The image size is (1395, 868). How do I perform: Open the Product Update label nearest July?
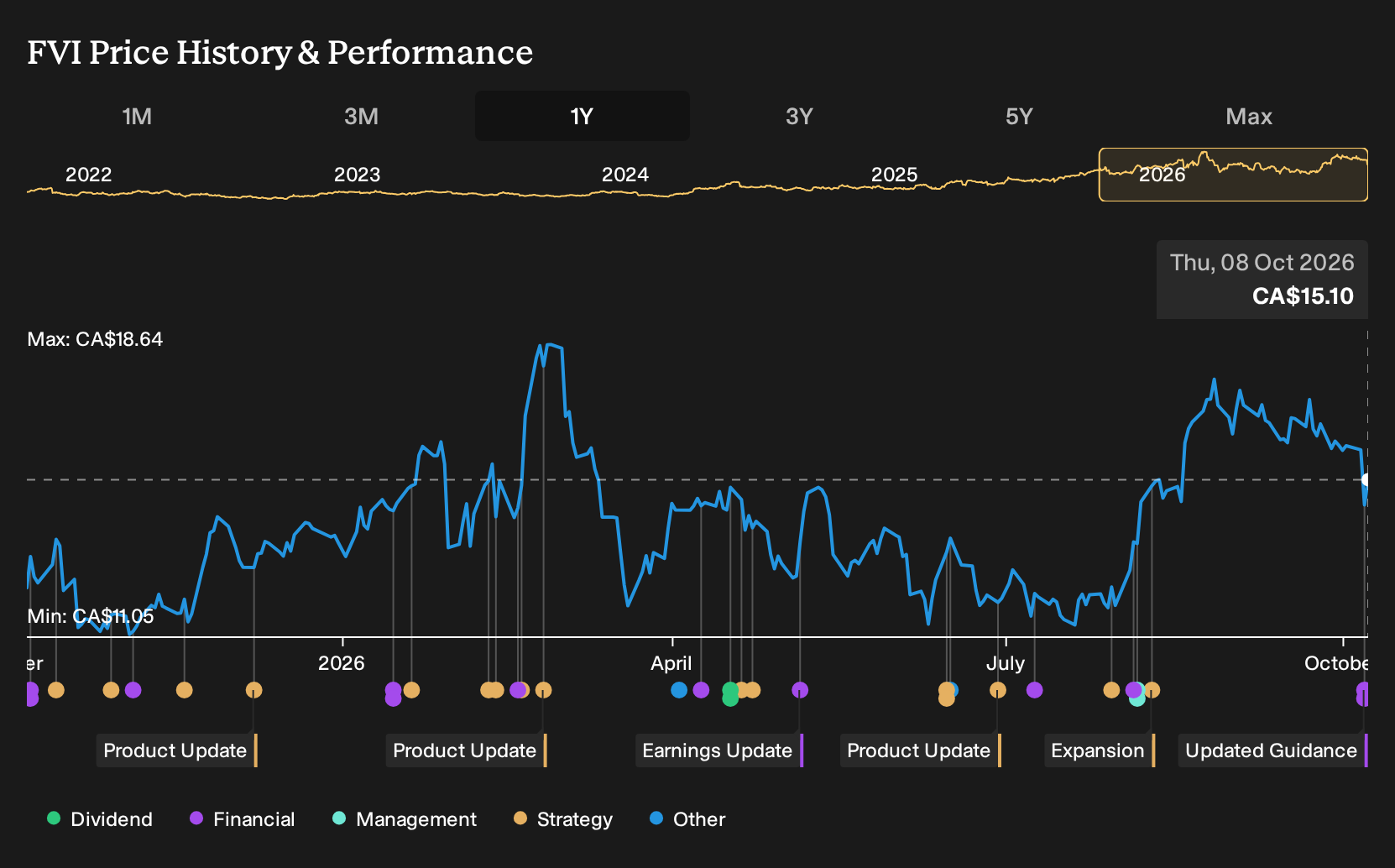tap(921, 750)
